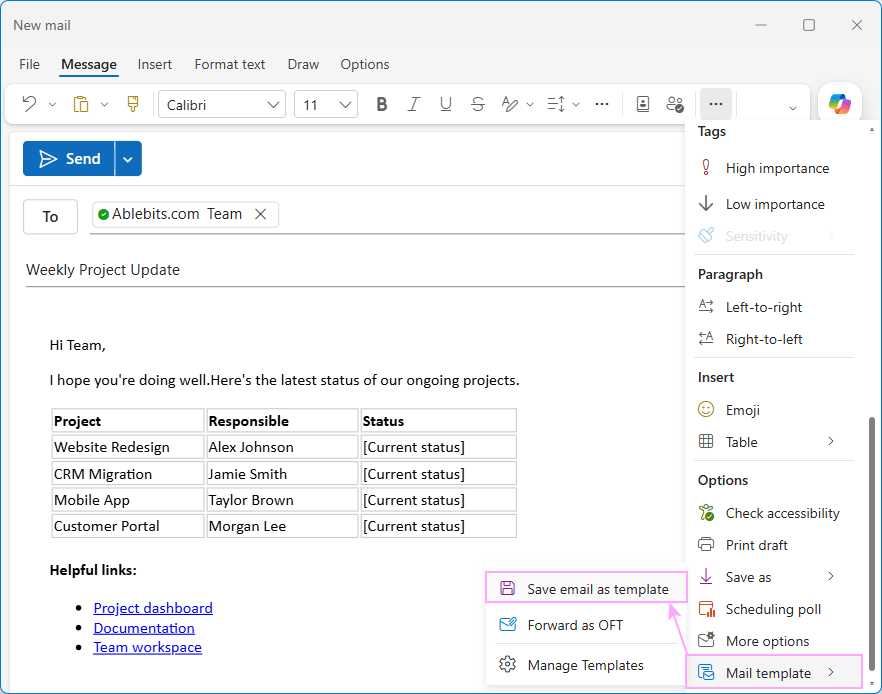Viewport: 882px width, 694px height.
Task: Click the menu scrollbar thumb
Action: [x=871, y=543]
